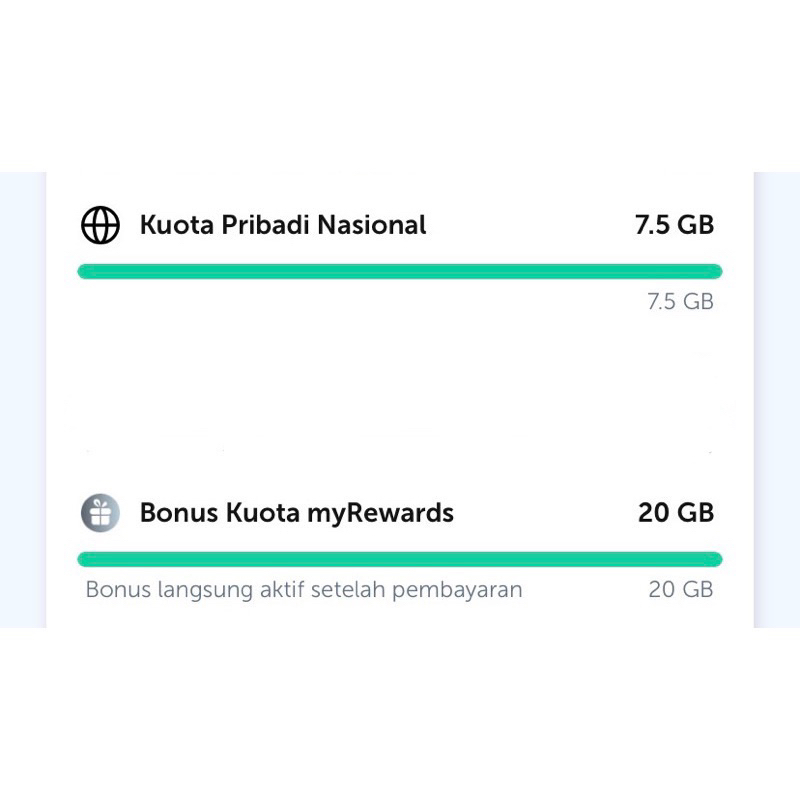Open the Bonus Kuota myRewards title
Screen dimensions: 800x800
296,513
